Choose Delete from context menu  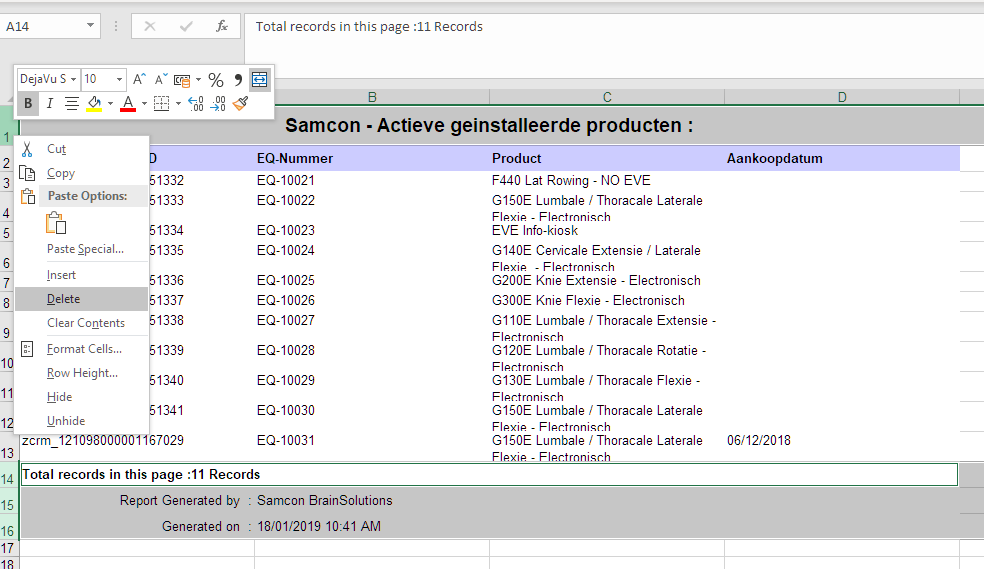(x=82, y=299)
